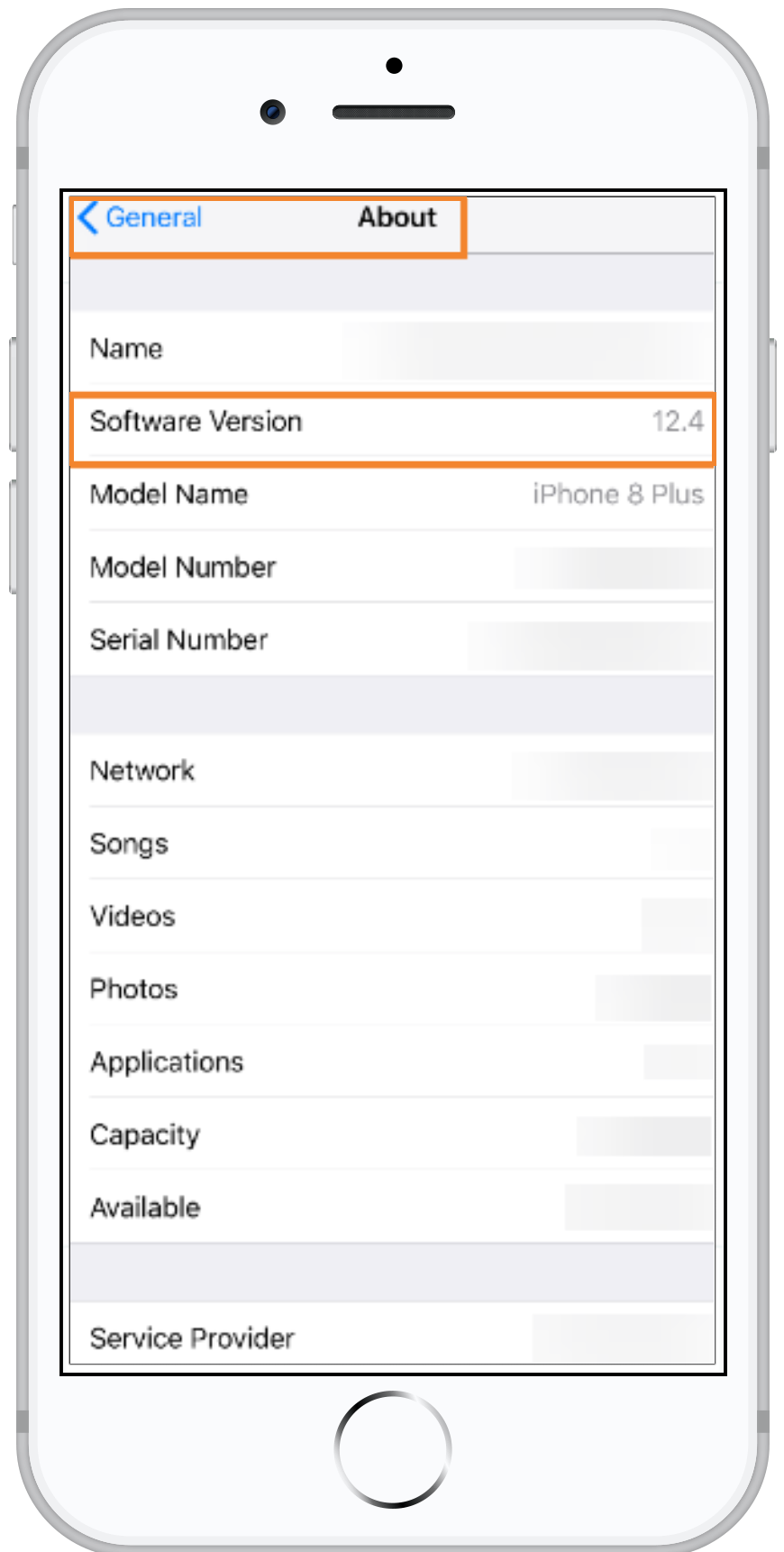784x1552 pixels.
Task: Click the round Home button
Action: (x=393, y=1449)
